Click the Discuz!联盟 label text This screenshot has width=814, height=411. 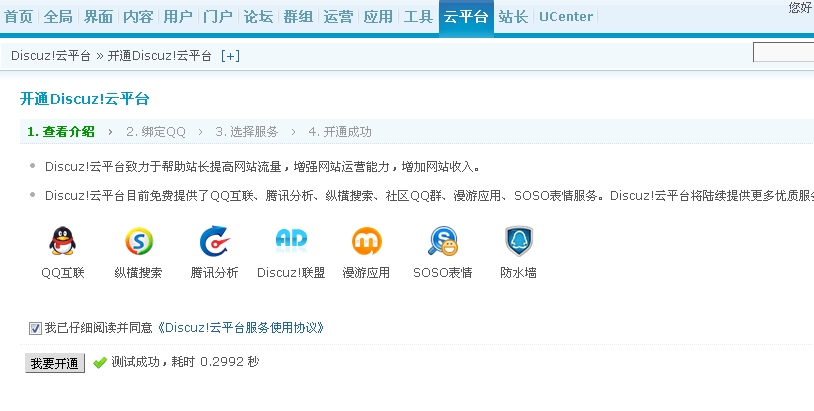coord(291,272)
